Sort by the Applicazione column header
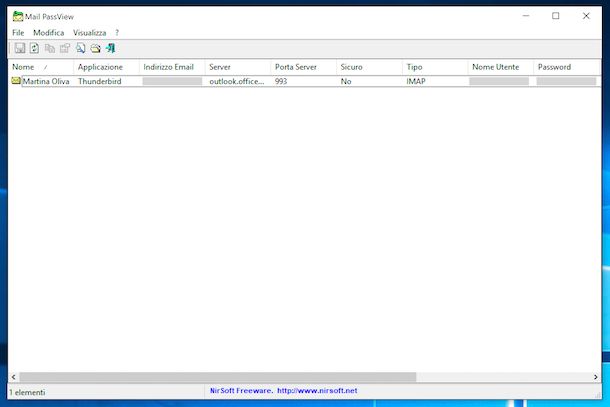Image resolution: width=610 pixels, height=407 pixels. click(x=106, y=67)
